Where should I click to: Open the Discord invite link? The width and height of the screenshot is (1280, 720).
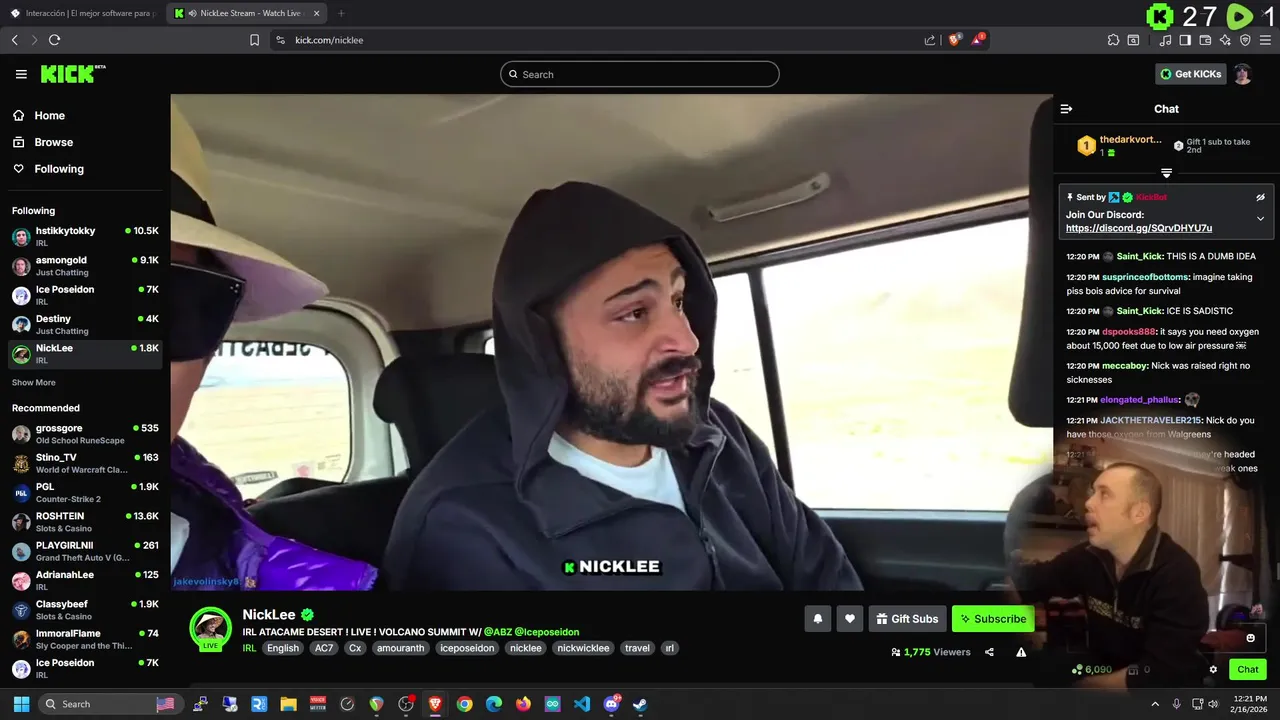pyautogui.click(x=1139, y=228)
